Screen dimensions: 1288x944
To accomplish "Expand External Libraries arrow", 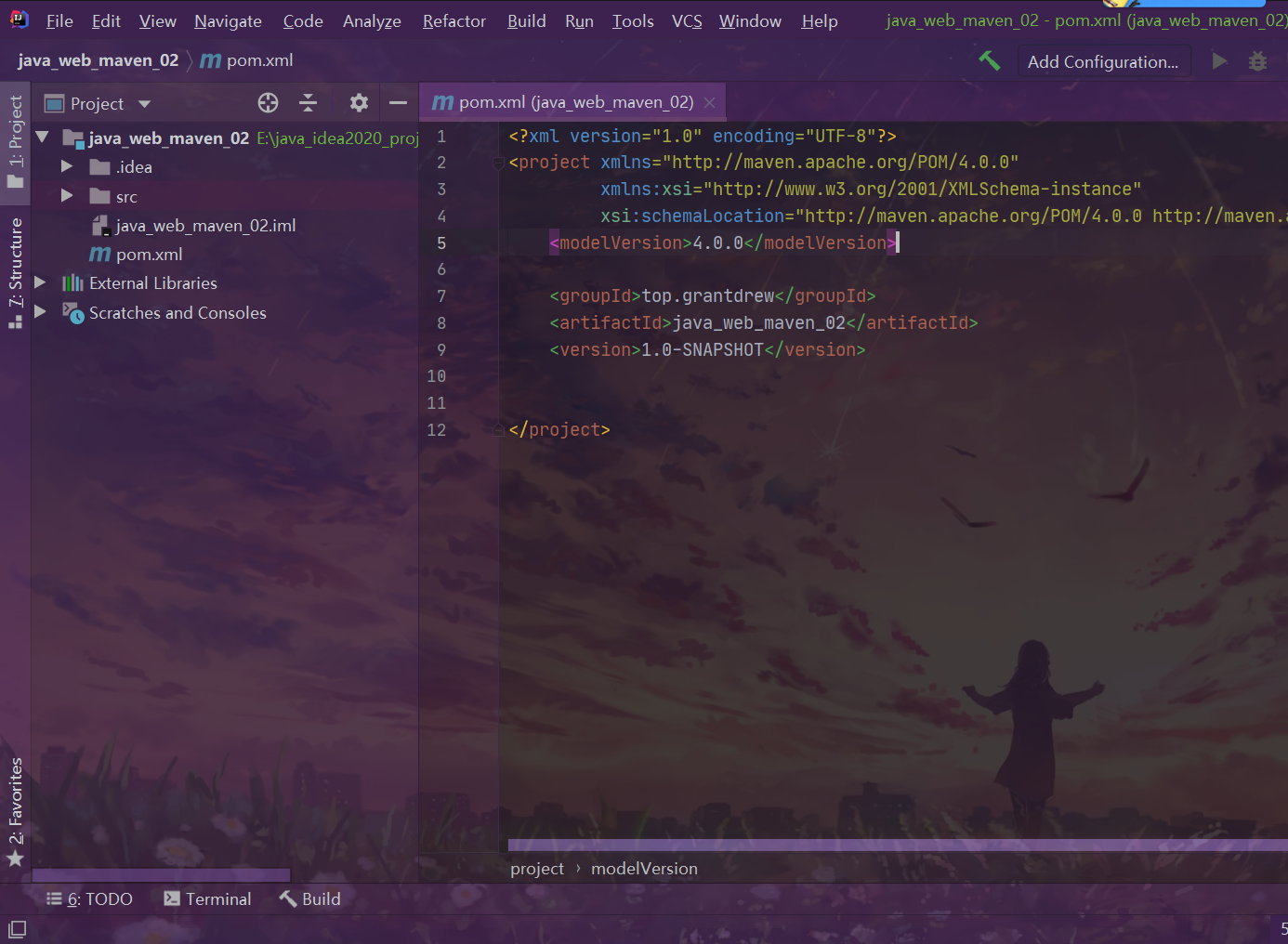I will (x=40, y=282).
